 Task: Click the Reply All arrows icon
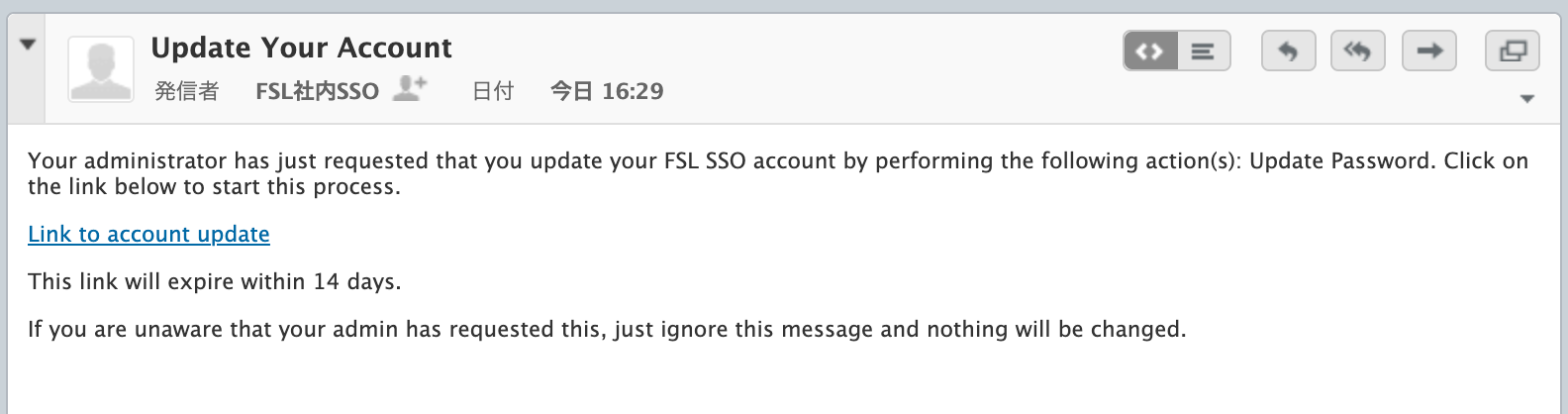point(1358,52)
